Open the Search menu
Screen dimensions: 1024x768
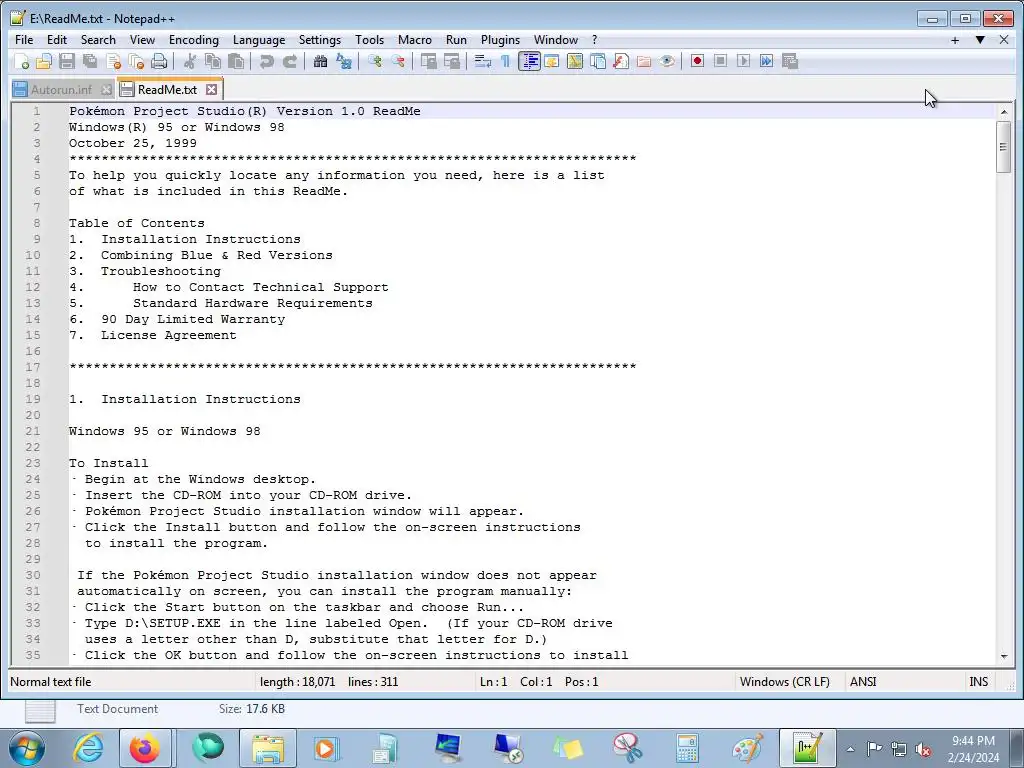[x=98, y=40]
